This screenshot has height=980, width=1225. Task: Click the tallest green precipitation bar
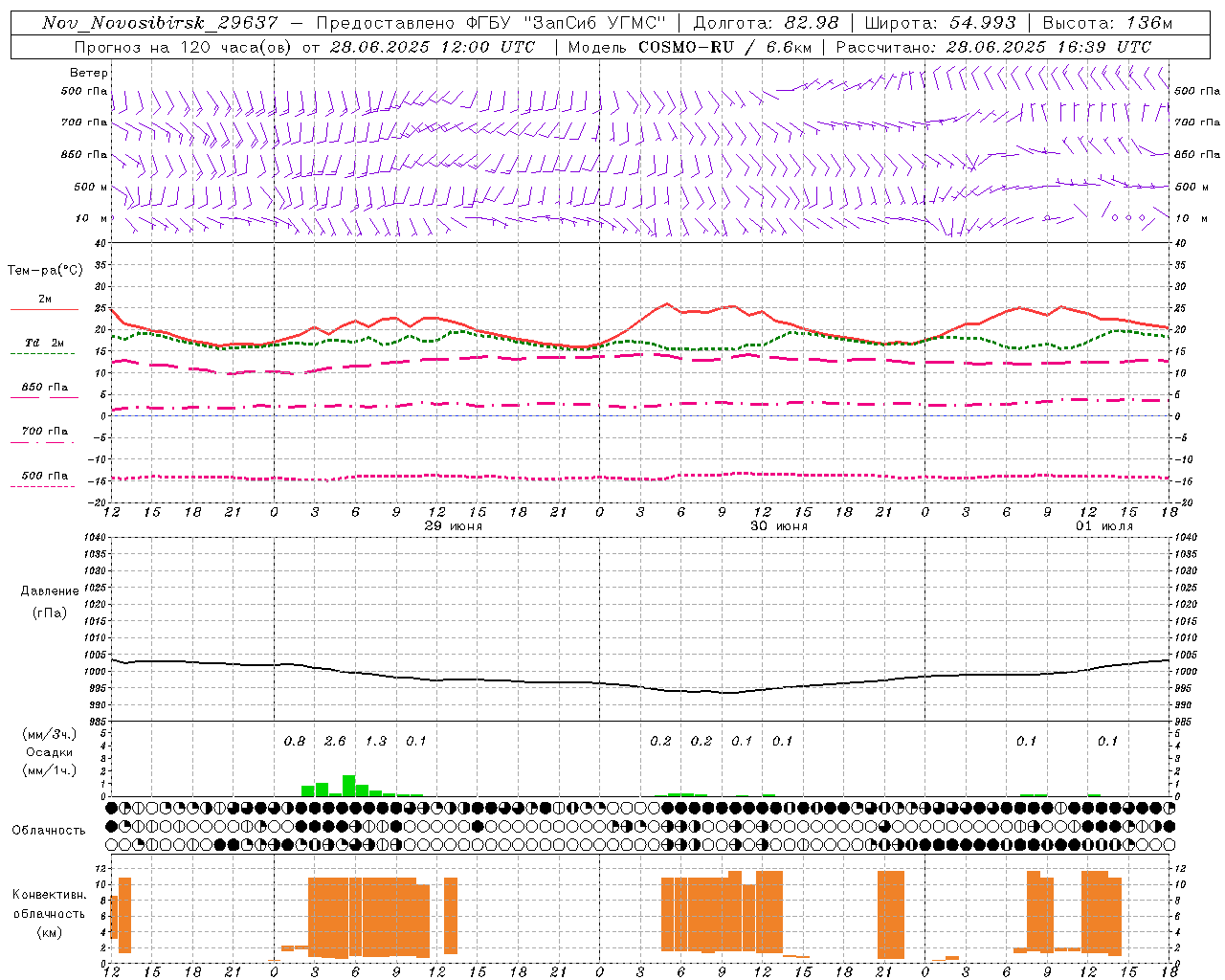click(x=349, y=786)
